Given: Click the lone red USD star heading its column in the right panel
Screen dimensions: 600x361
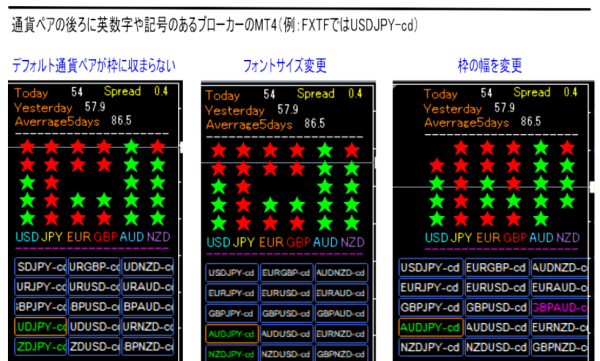Looking at the screenshot, I should point(437,166).
